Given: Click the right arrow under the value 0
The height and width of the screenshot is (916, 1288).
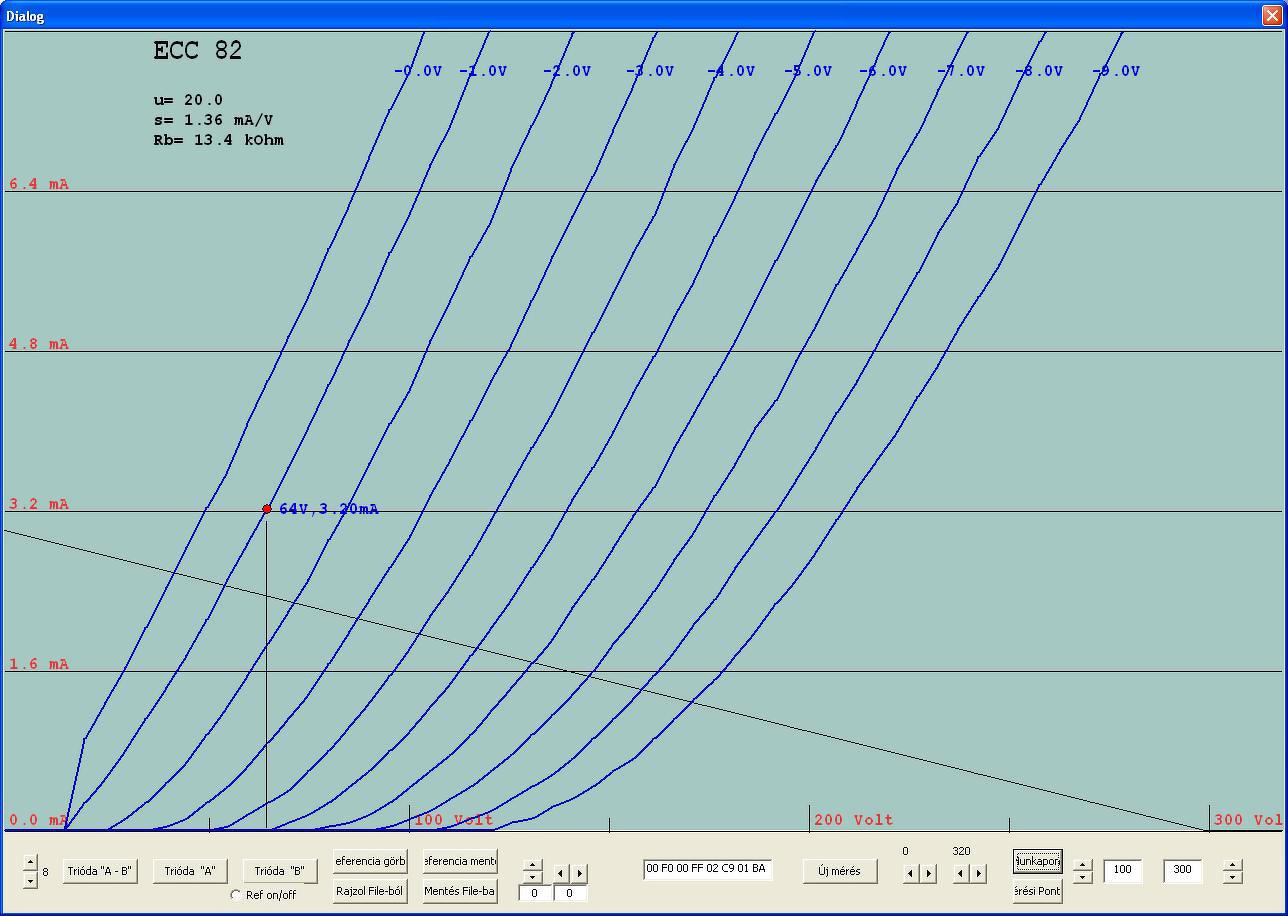Looking at the screenshot, I should pos(928,873).
